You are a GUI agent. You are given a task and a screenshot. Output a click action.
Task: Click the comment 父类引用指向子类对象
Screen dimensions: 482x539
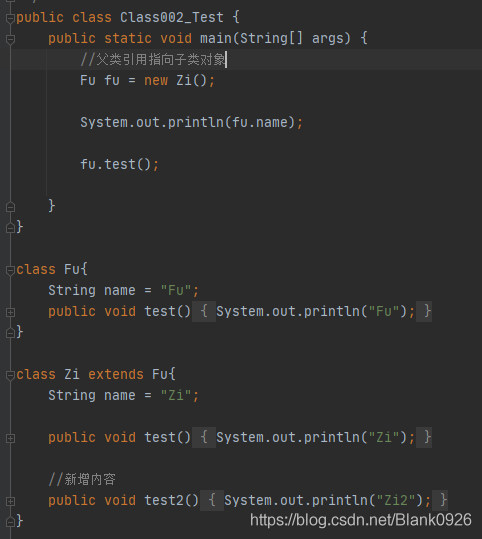click(153, 59)
